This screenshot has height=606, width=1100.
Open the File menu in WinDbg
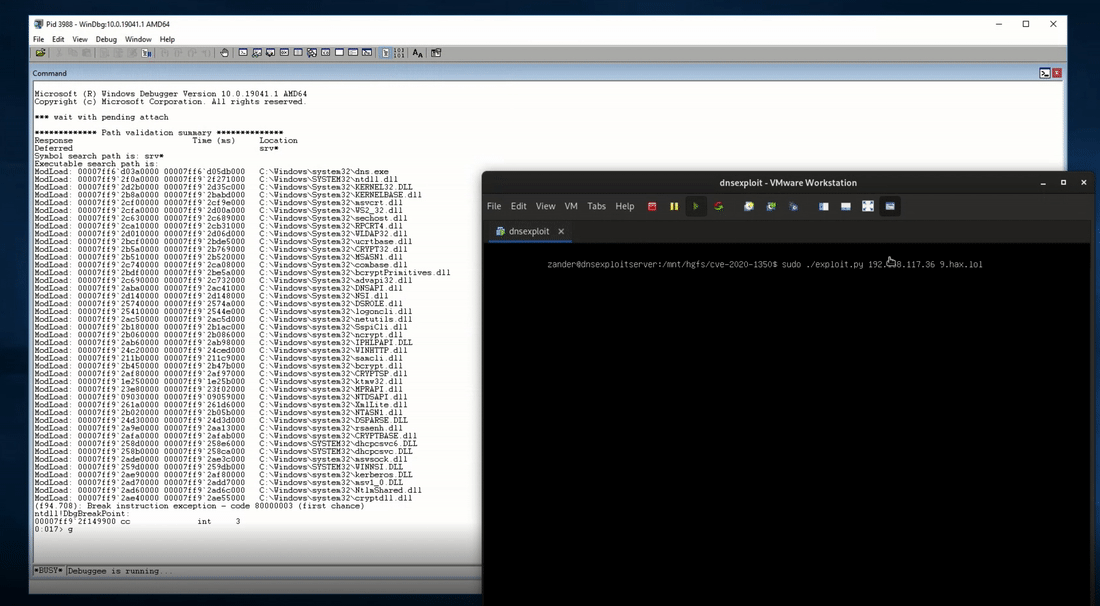39,39
